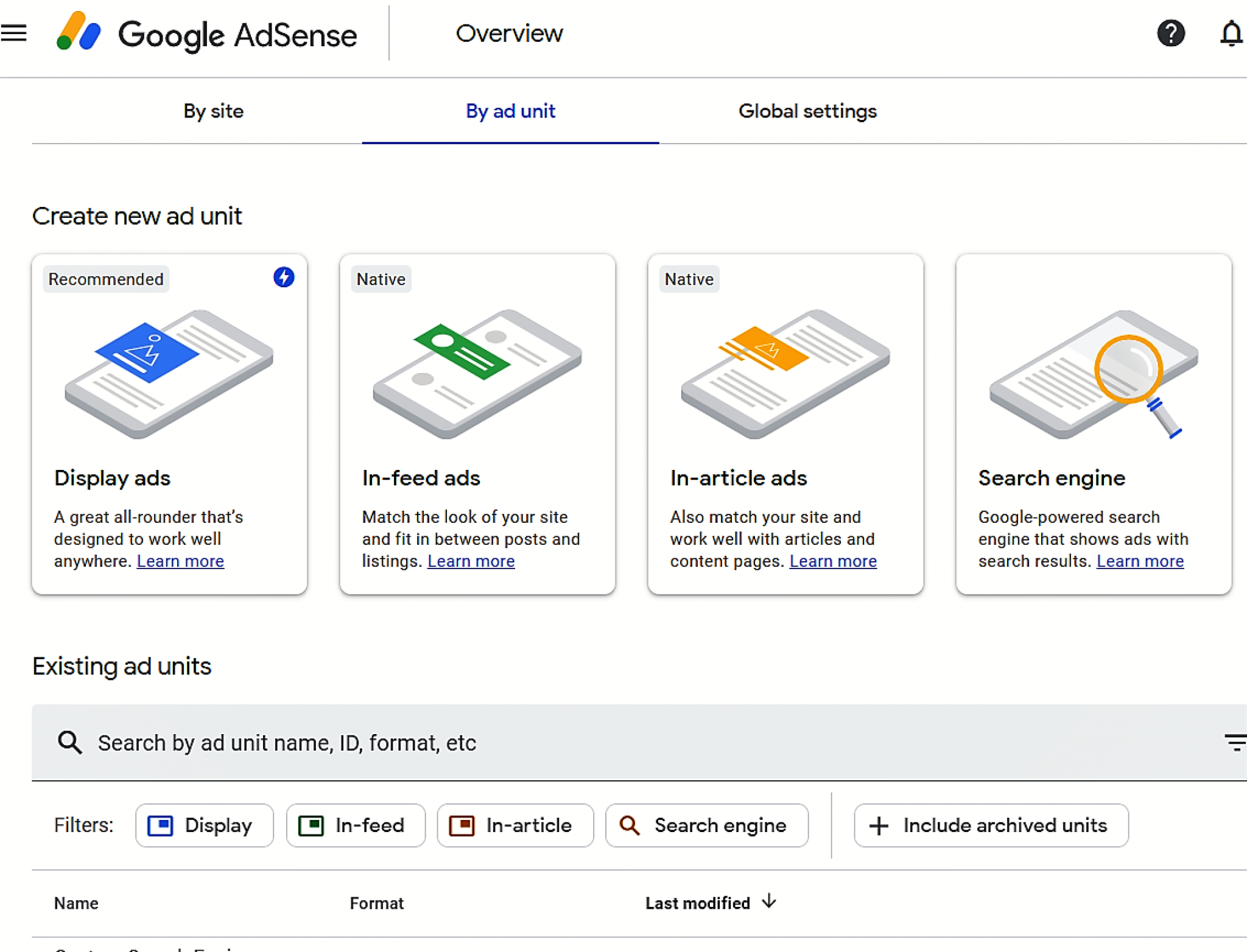
Task: Sort by the Format column header
Action: click(x=377, y=903)
